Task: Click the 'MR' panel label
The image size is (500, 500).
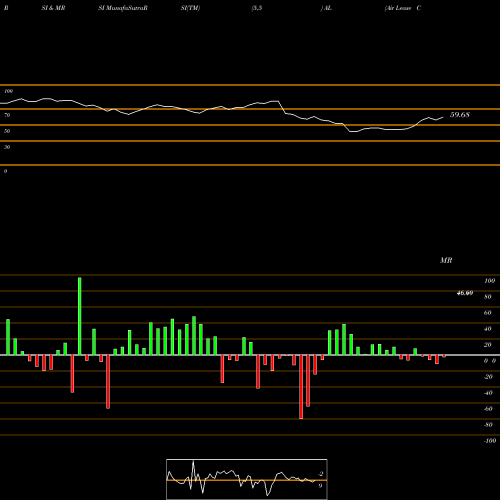Action: [x=446, y=260]
